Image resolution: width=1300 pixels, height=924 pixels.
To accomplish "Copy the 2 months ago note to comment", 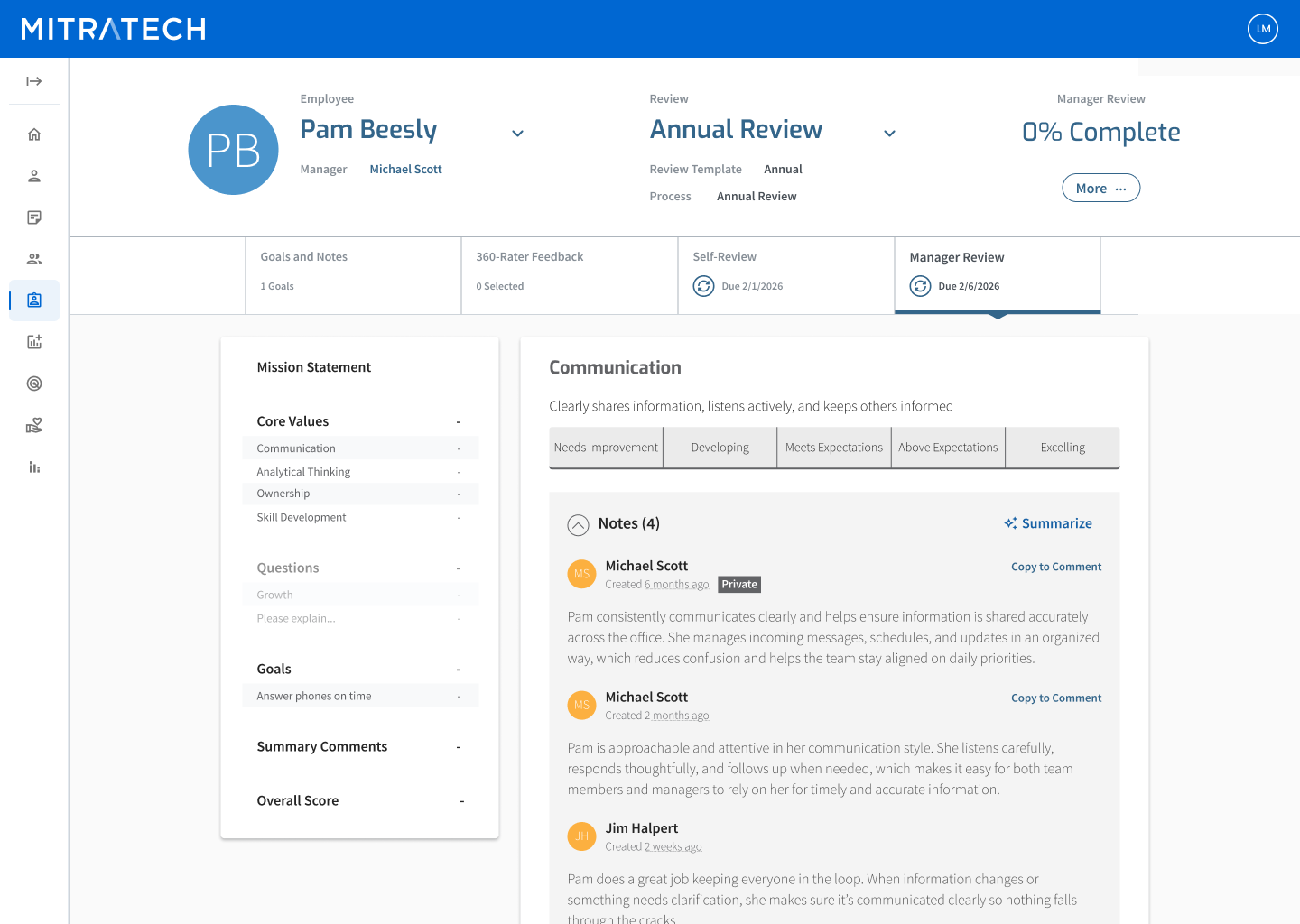I will point(1056,698).
